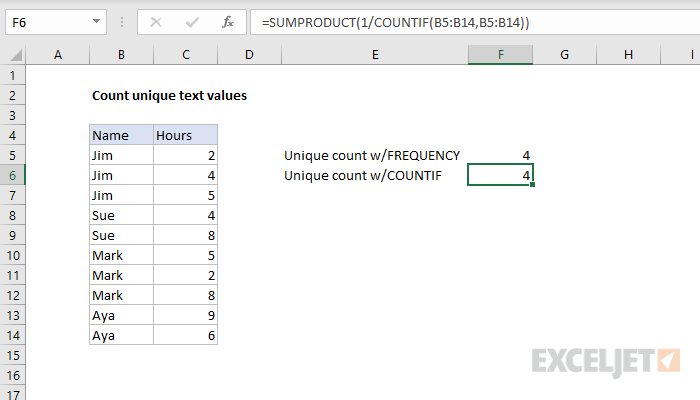
Task: Select column A header
Action: 58,55
